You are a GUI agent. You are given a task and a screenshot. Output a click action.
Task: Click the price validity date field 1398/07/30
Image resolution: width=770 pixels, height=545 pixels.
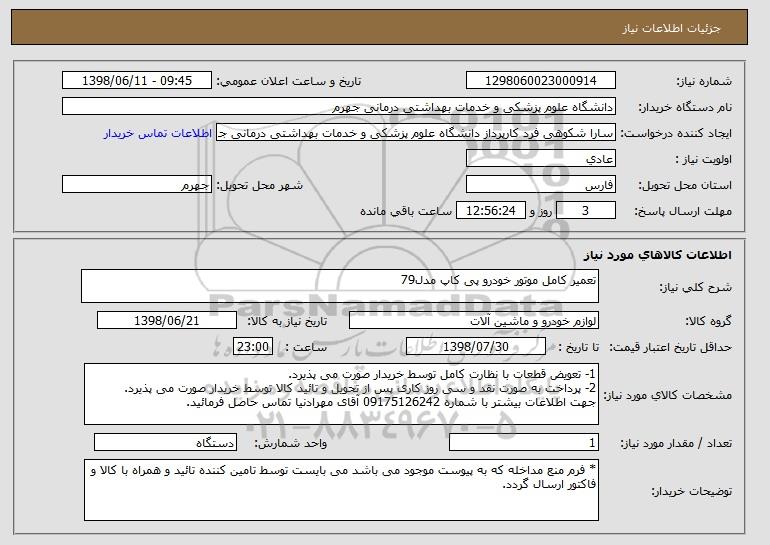click(476, 347)
